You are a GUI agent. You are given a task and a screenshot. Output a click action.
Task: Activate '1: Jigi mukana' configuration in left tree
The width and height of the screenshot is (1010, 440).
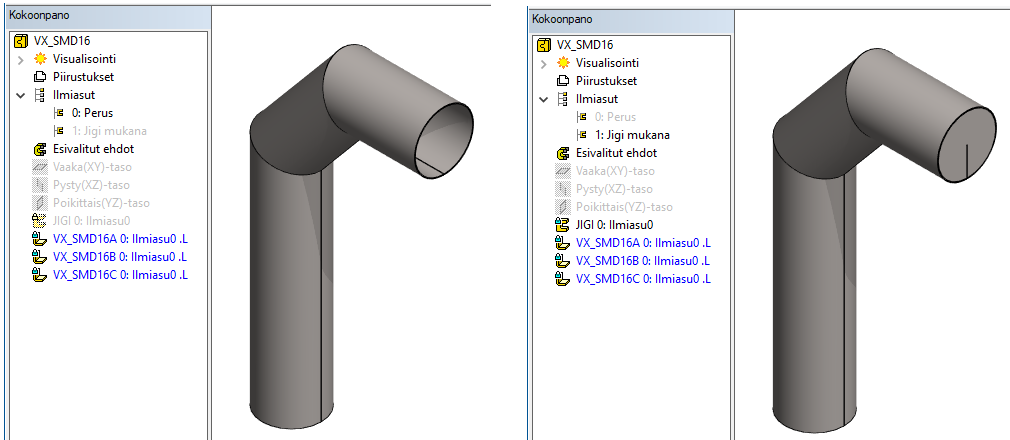[108, 131]
